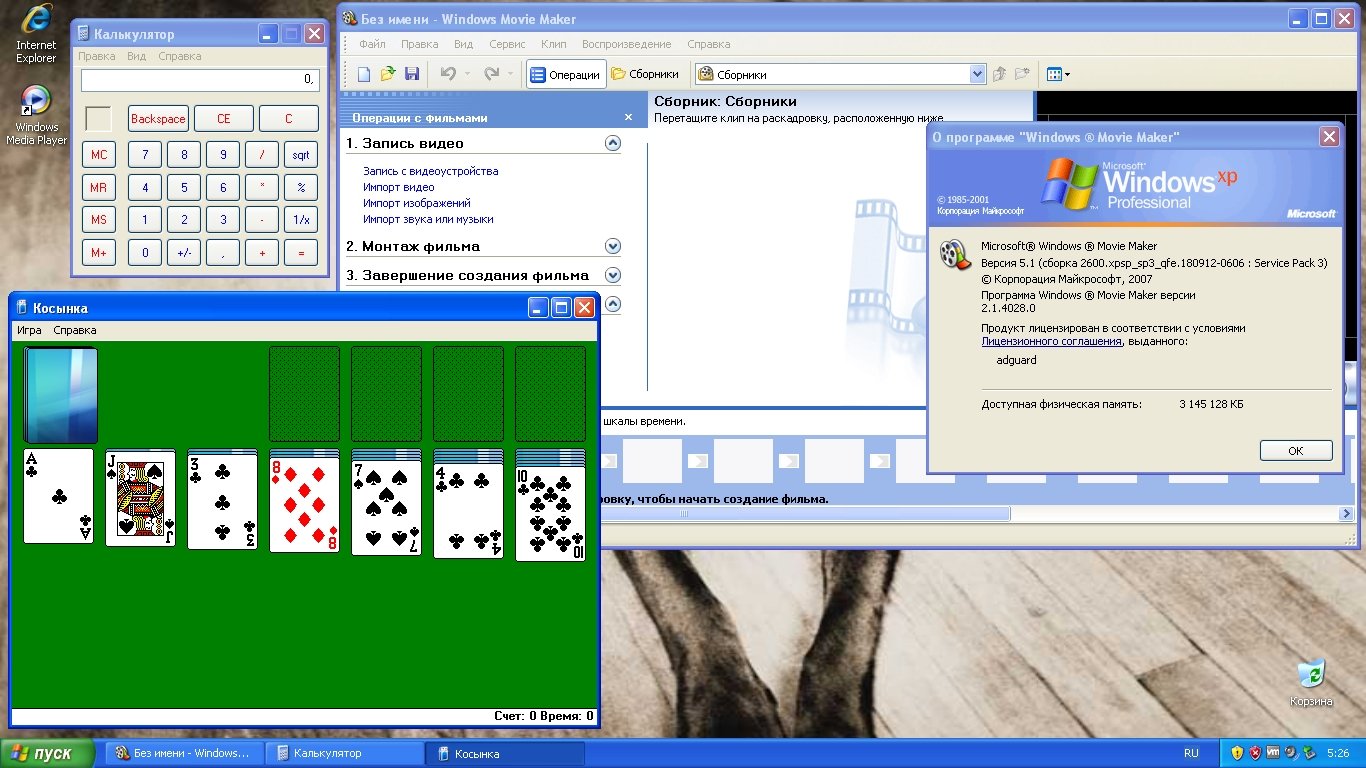Screen dimensions: 1366x768
Task: Toggle the Сборники collections pane button
Action: 645,74
